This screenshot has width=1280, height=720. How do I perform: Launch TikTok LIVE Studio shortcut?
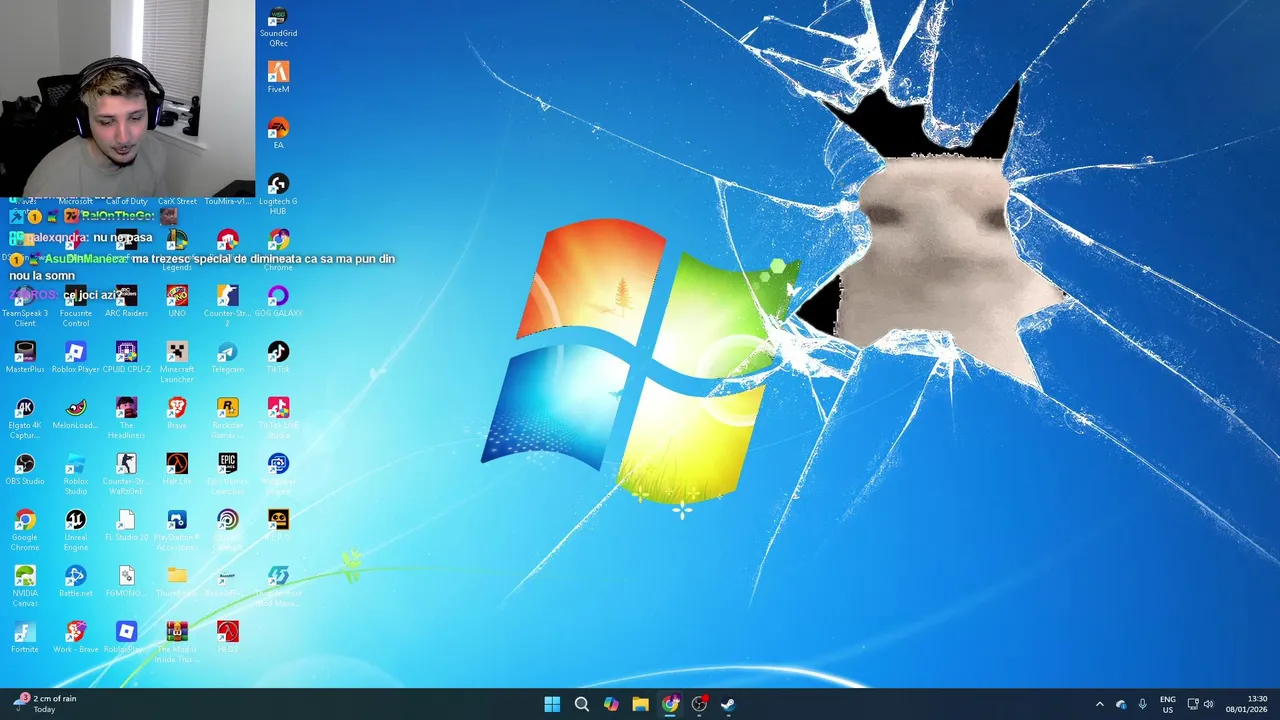pyautogui.click(x=278, y=417)
